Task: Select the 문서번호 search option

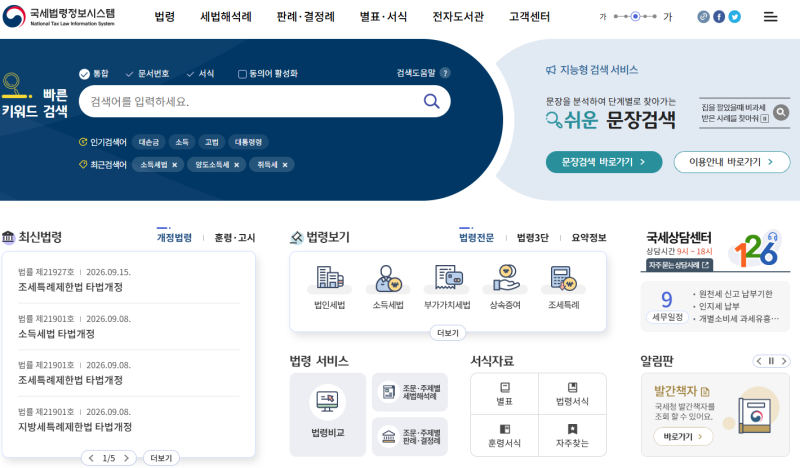Action: [x=147, y=73]
